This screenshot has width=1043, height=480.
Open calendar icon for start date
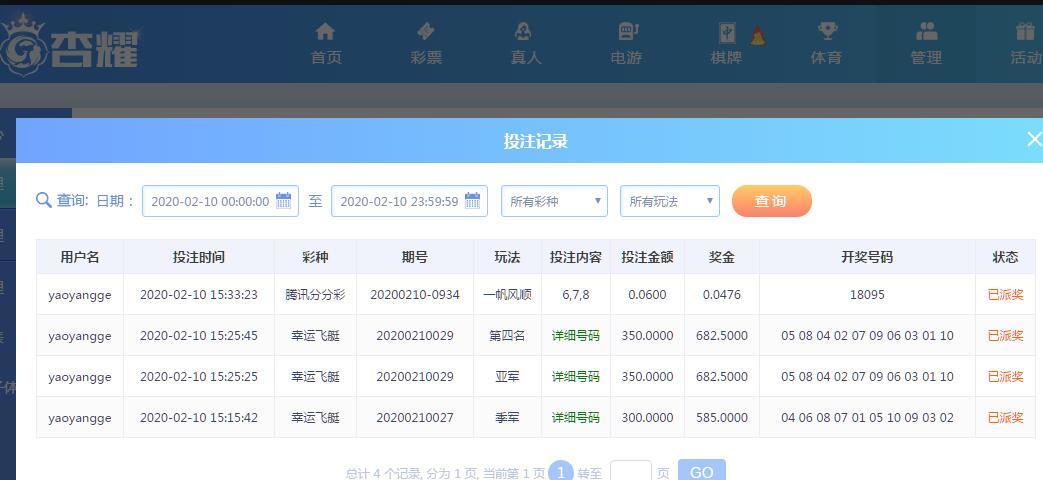(284, 201)
